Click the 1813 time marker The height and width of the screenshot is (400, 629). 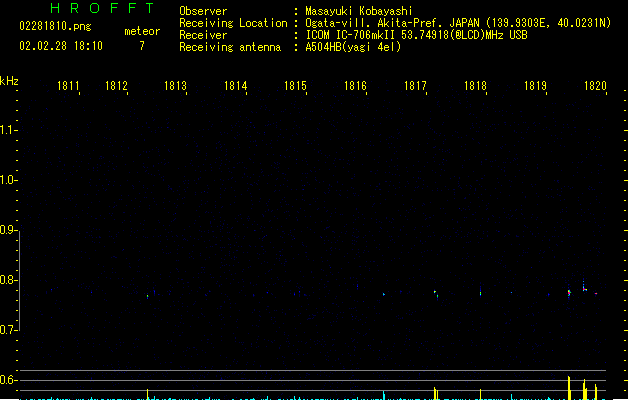tap(176, 86)
